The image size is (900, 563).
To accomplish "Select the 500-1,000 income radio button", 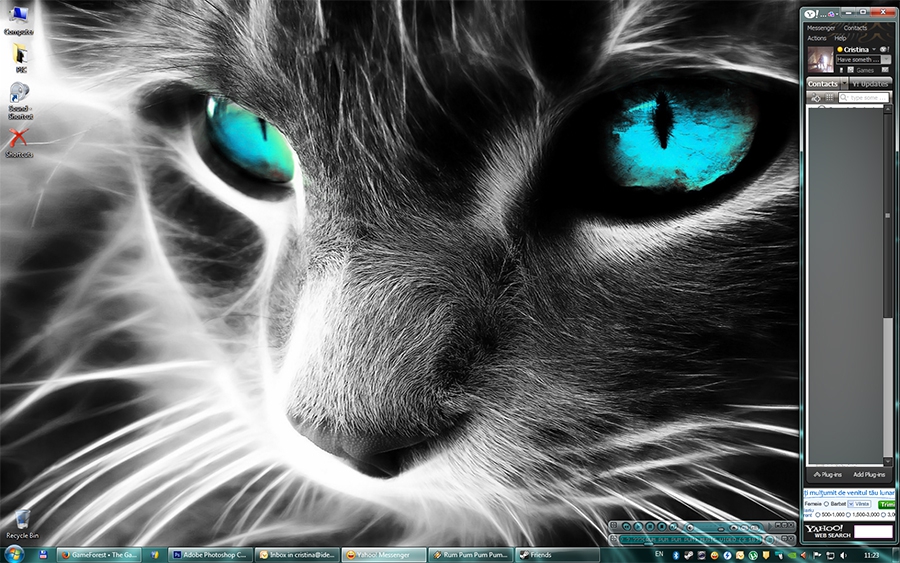I will 818,514.
